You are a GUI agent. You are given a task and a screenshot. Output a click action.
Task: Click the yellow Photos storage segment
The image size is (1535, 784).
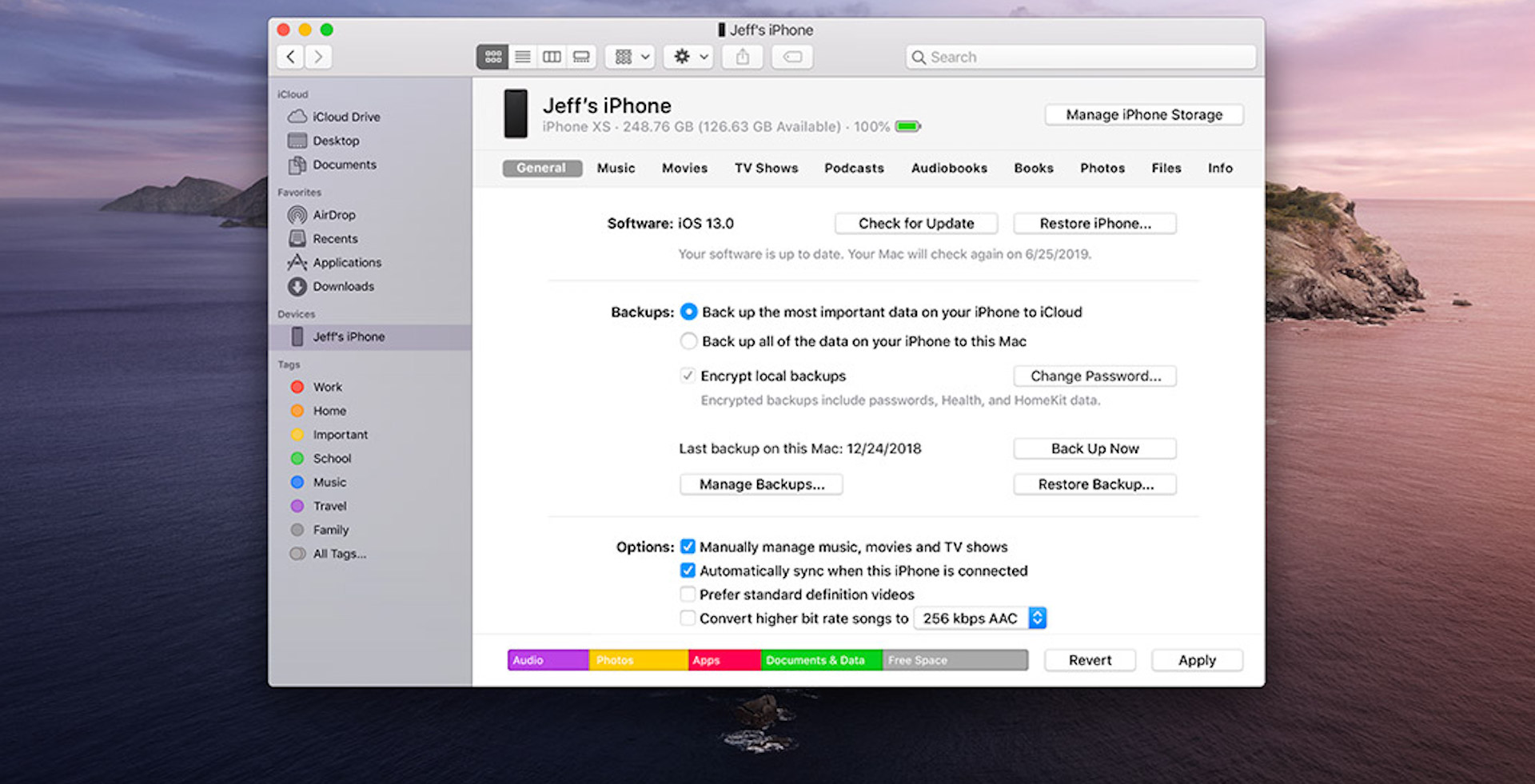click(x=639, y=660)
